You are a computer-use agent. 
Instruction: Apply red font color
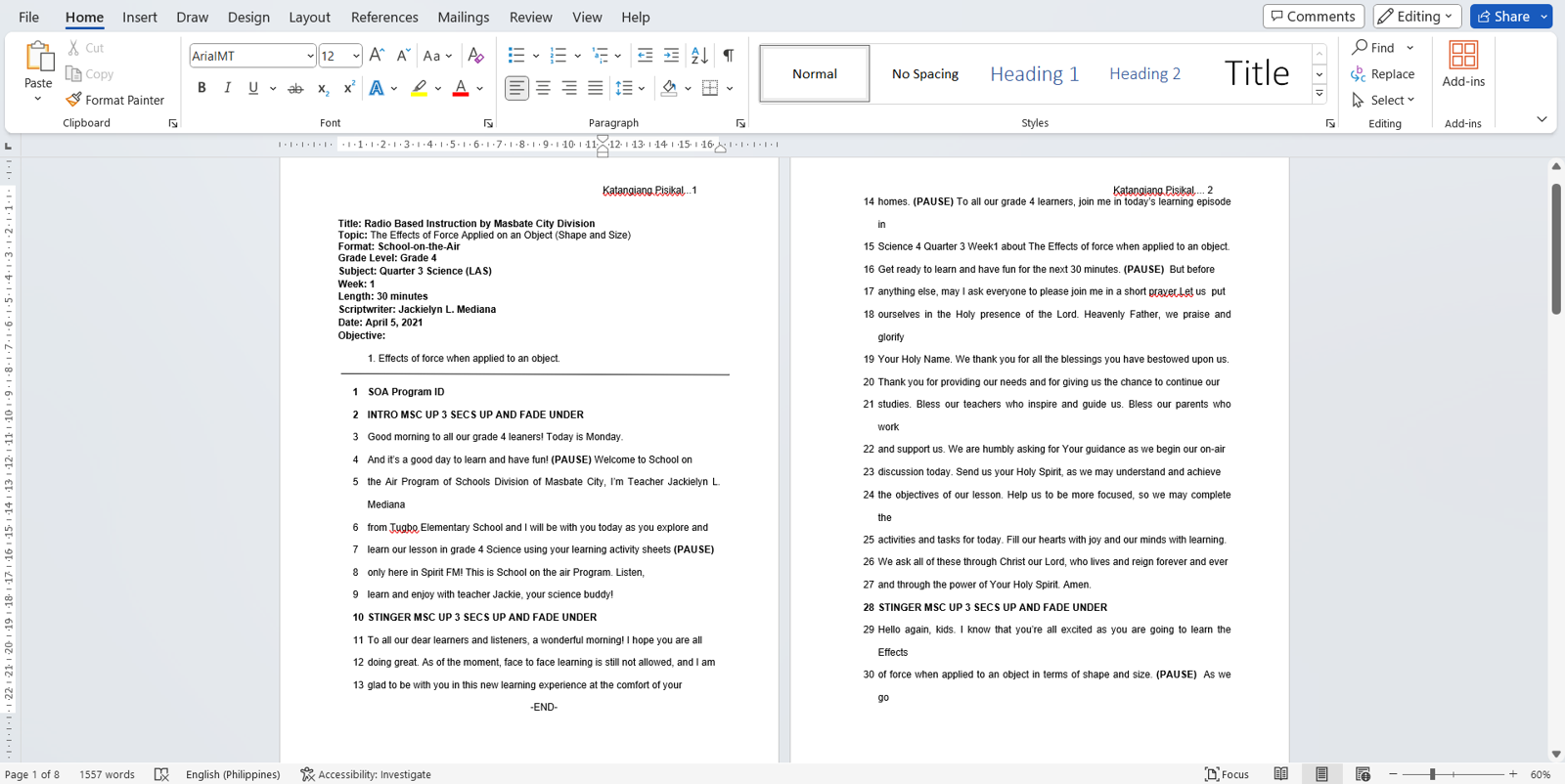pyautogui.click(x=461, y=88)
